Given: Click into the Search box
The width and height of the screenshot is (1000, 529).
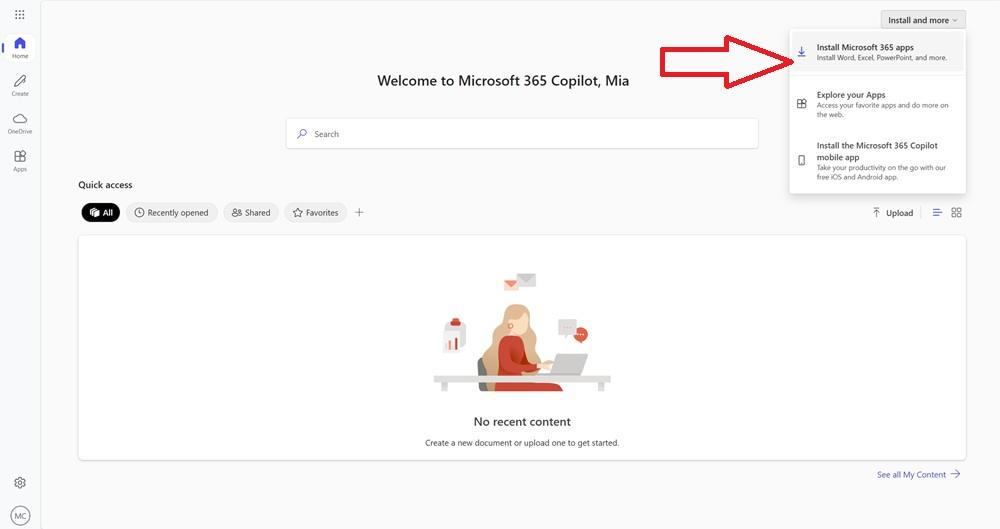Looking at the screenshot, I should (522, 134).
